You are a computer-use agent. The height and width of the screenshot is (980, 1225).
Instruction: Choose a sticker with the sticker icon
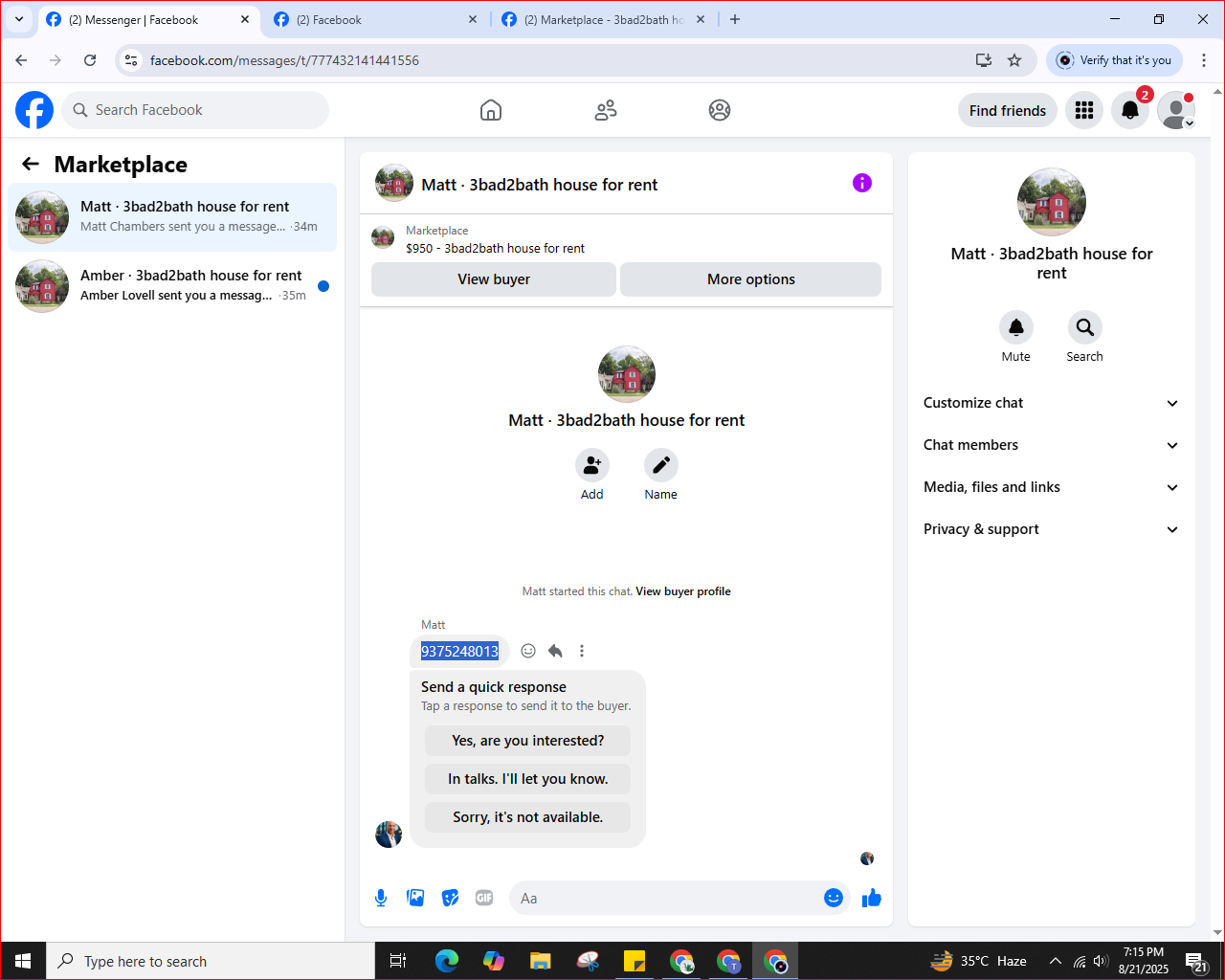(x=450, y=898)
